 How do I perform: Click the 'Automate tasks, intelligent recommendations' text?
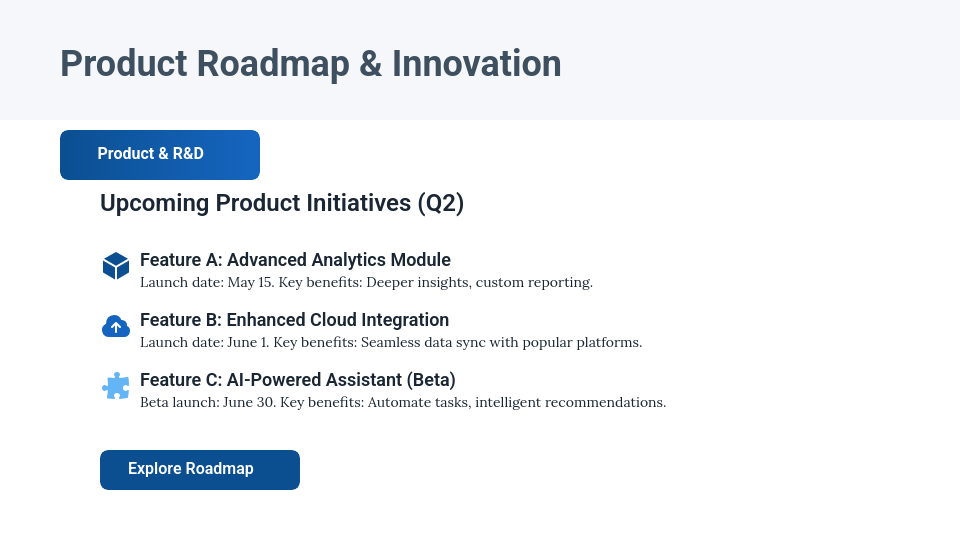click(x=516, y=403)
